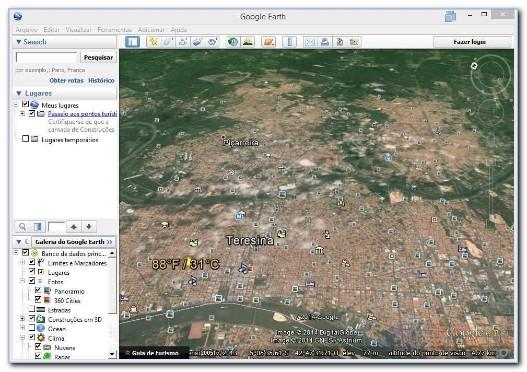Image resolution: width=527 pixels, height=372 pixels.
Task: Click the Save Image toolbar icon
Action: 339,42
